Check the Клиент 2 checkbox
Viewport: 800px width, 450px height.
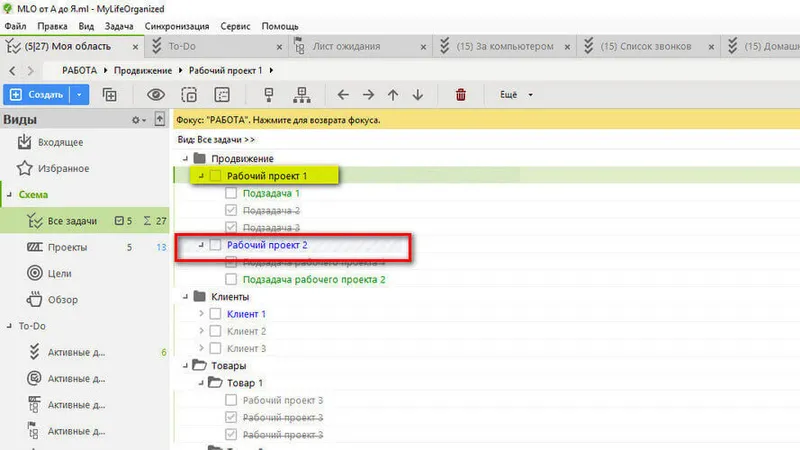216,331
